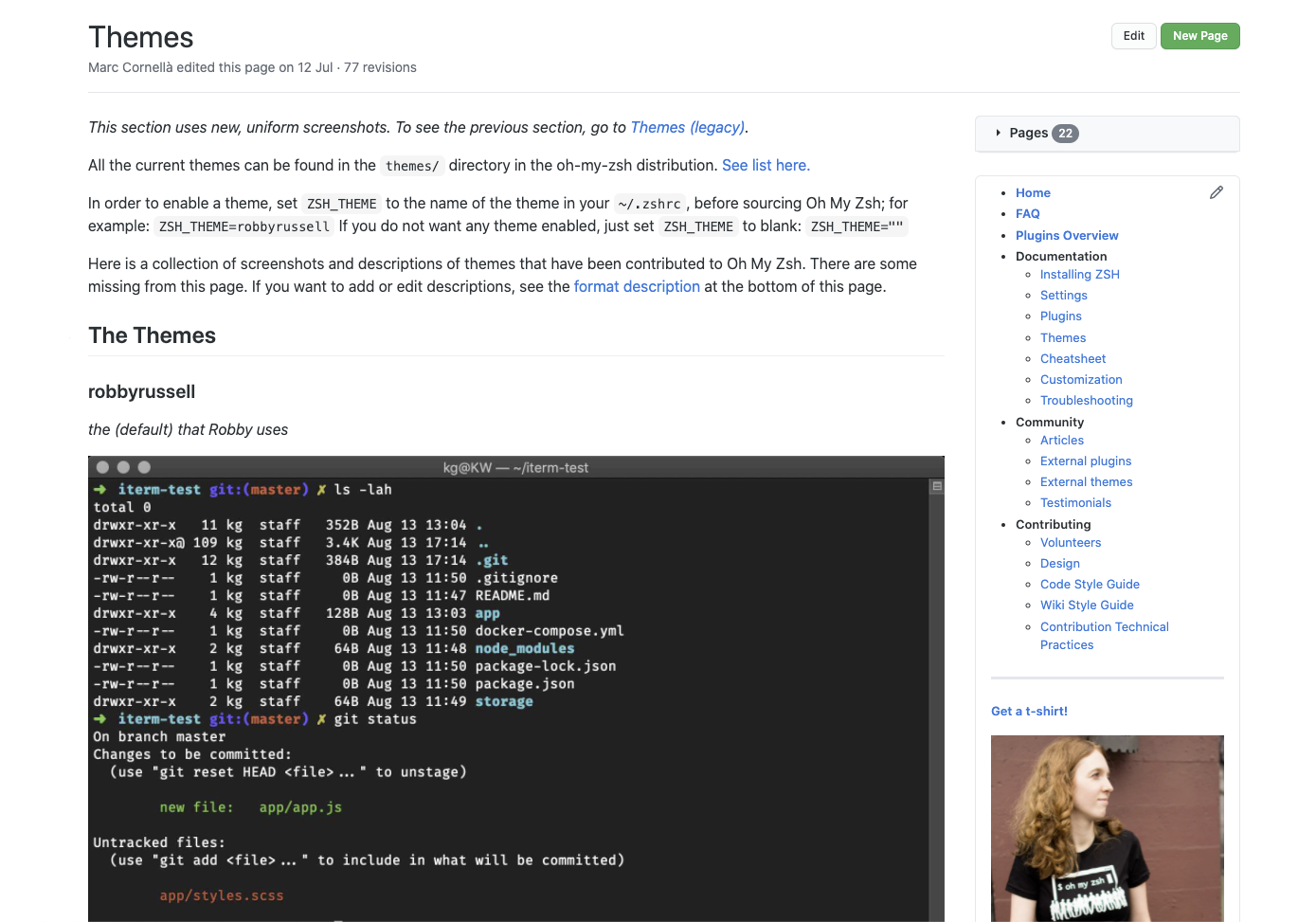Screen dimensions: 1316x922
Task: Click the Contributing sidebar heading text
Action: [x=1053, y=524]
